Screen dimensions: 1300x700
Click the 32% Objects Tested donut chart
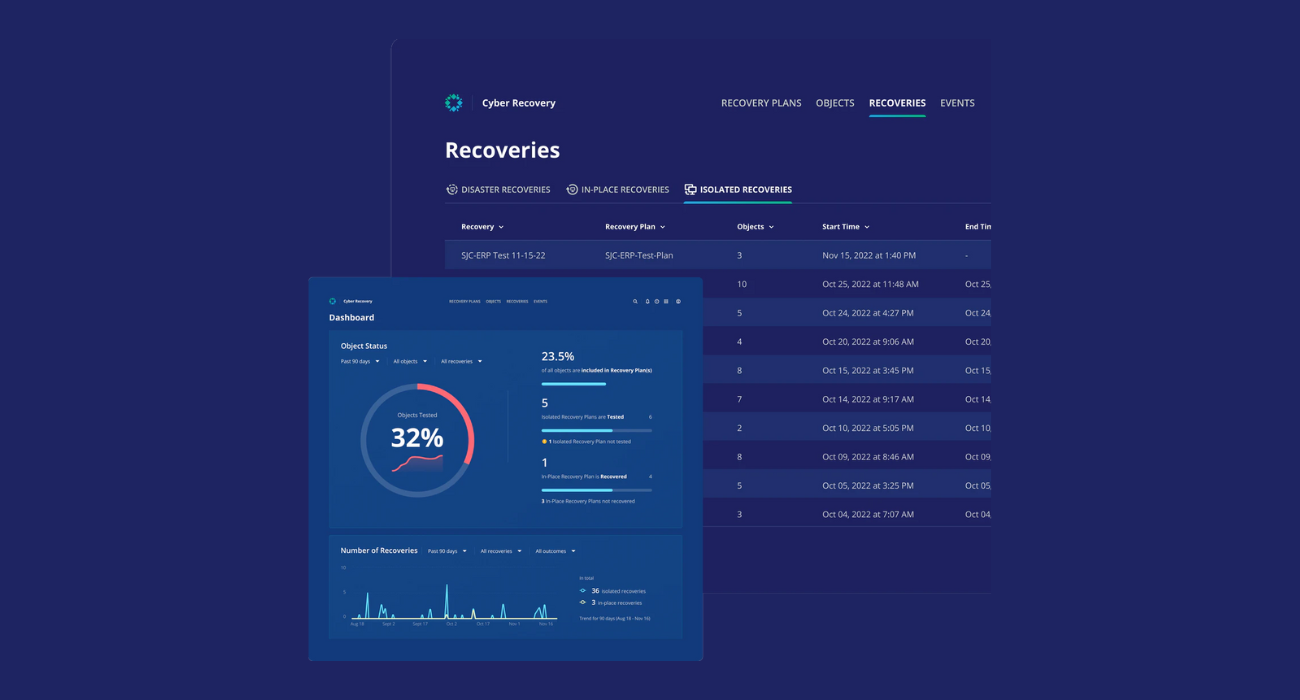[x=418, y=437]
